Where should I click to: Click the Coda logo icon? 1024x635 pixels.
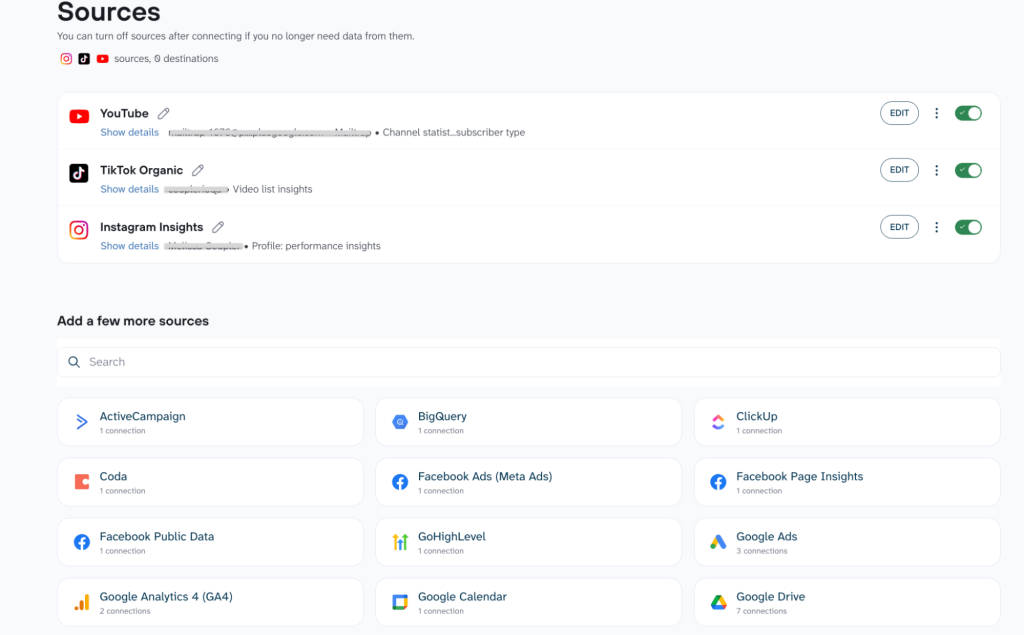tap(82, 482)
